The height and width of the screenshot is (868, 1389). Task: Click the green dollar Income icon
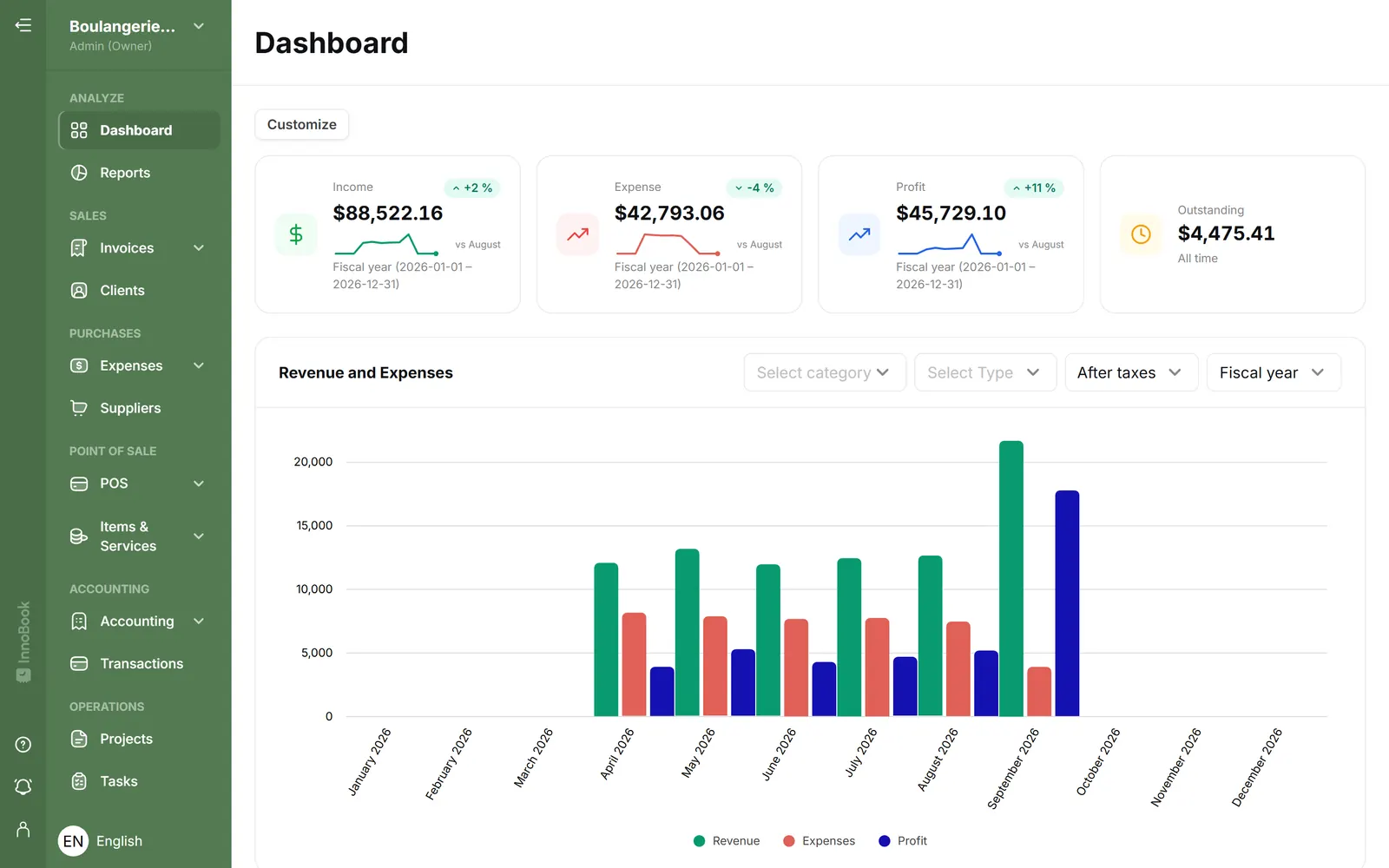296,234
